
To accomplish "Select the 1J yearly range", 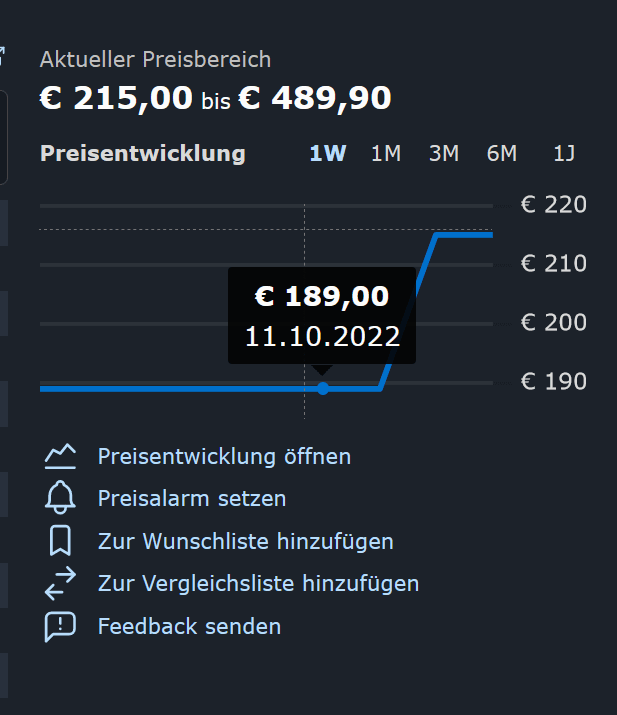I will (564, 154).
